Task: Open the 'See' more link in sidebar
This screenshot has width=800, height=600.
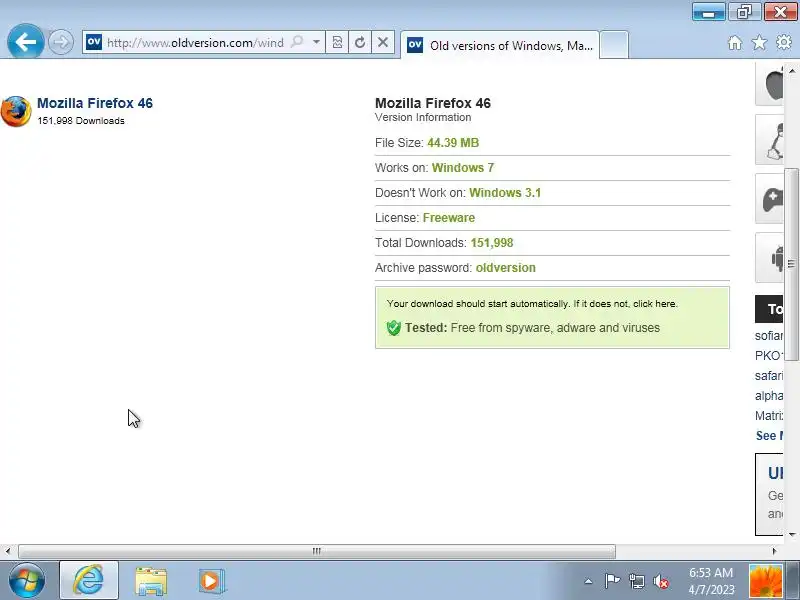Action: point(769,436)
